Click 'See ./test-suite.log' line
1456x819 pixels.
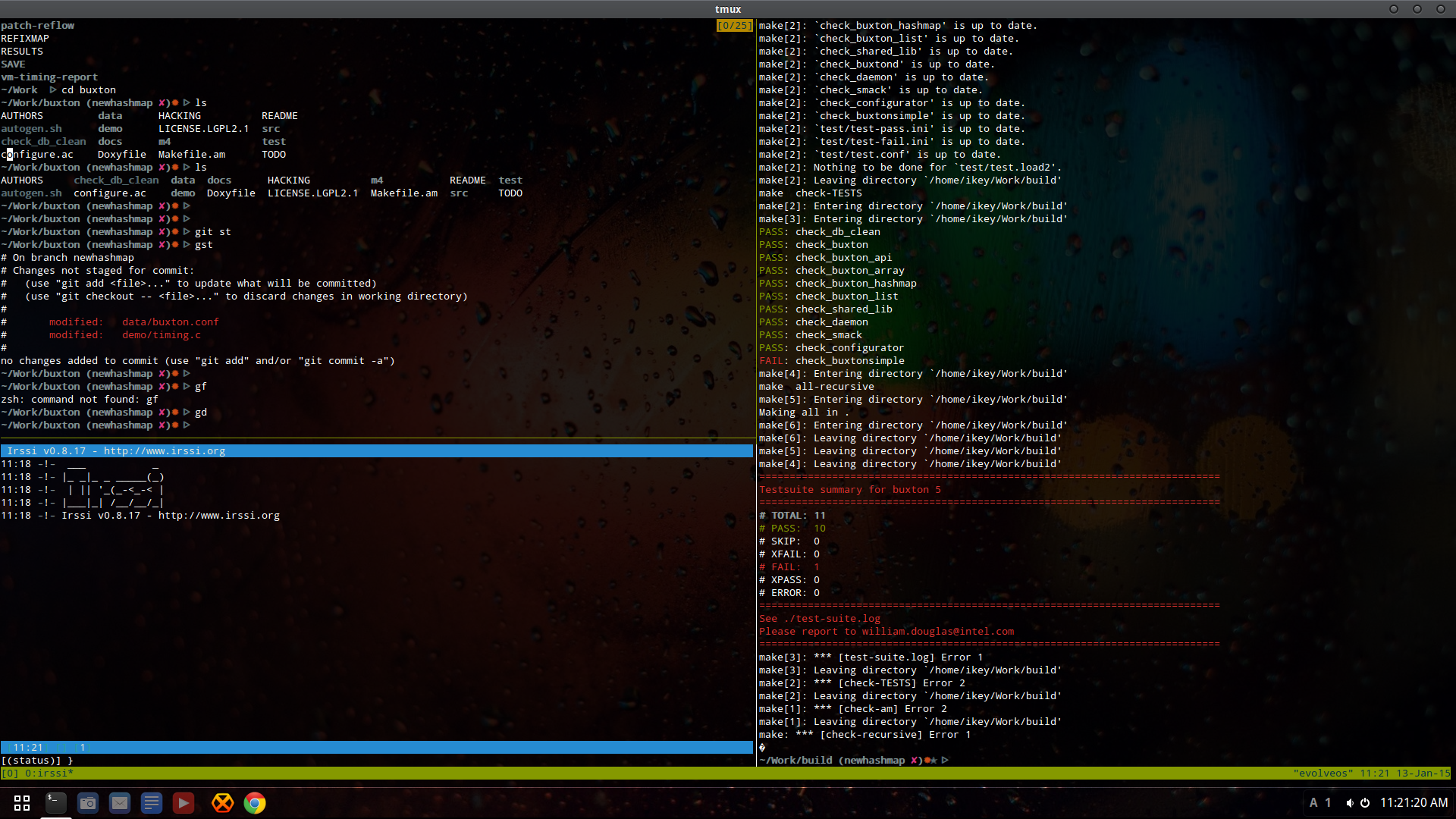820,619
